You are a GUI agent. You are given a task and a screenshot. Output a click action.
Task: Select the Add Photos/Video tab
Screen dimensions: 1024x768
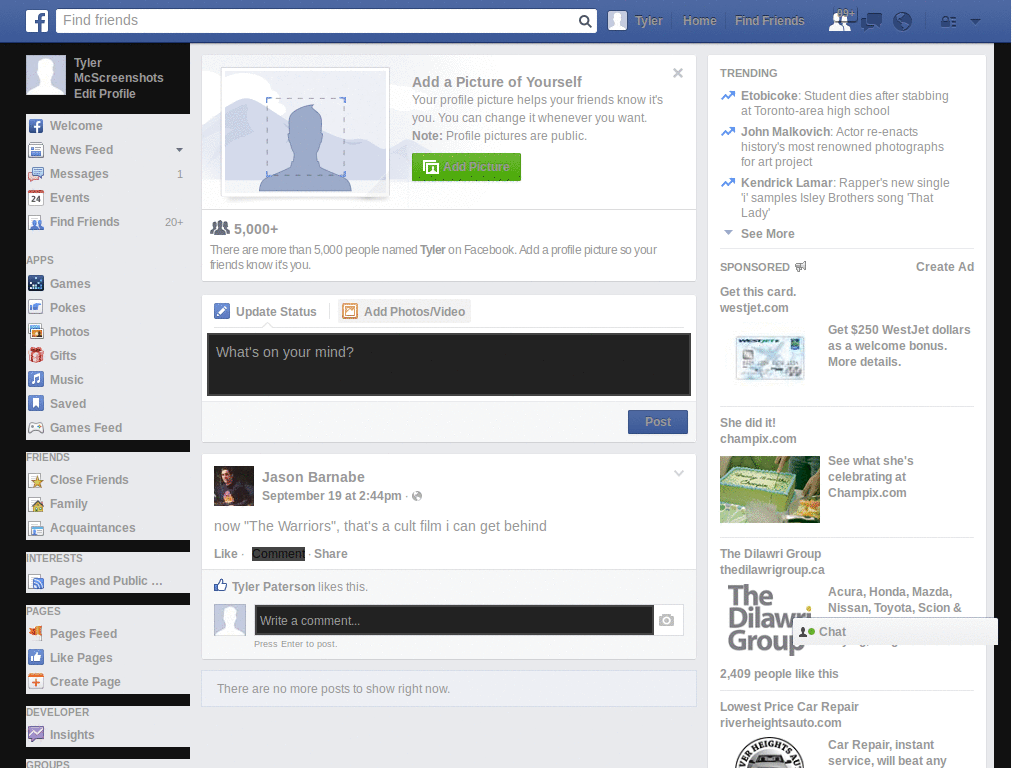click(x=404, y=312)
